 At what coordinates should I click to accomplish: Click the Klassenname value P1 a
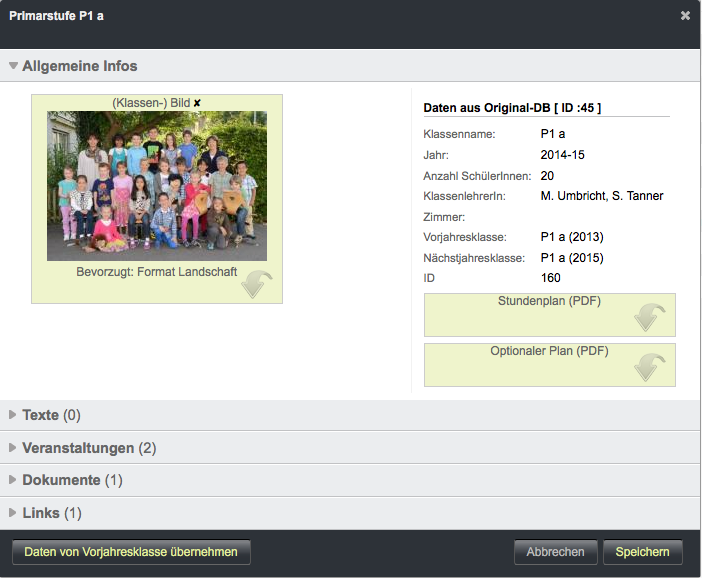553,134
